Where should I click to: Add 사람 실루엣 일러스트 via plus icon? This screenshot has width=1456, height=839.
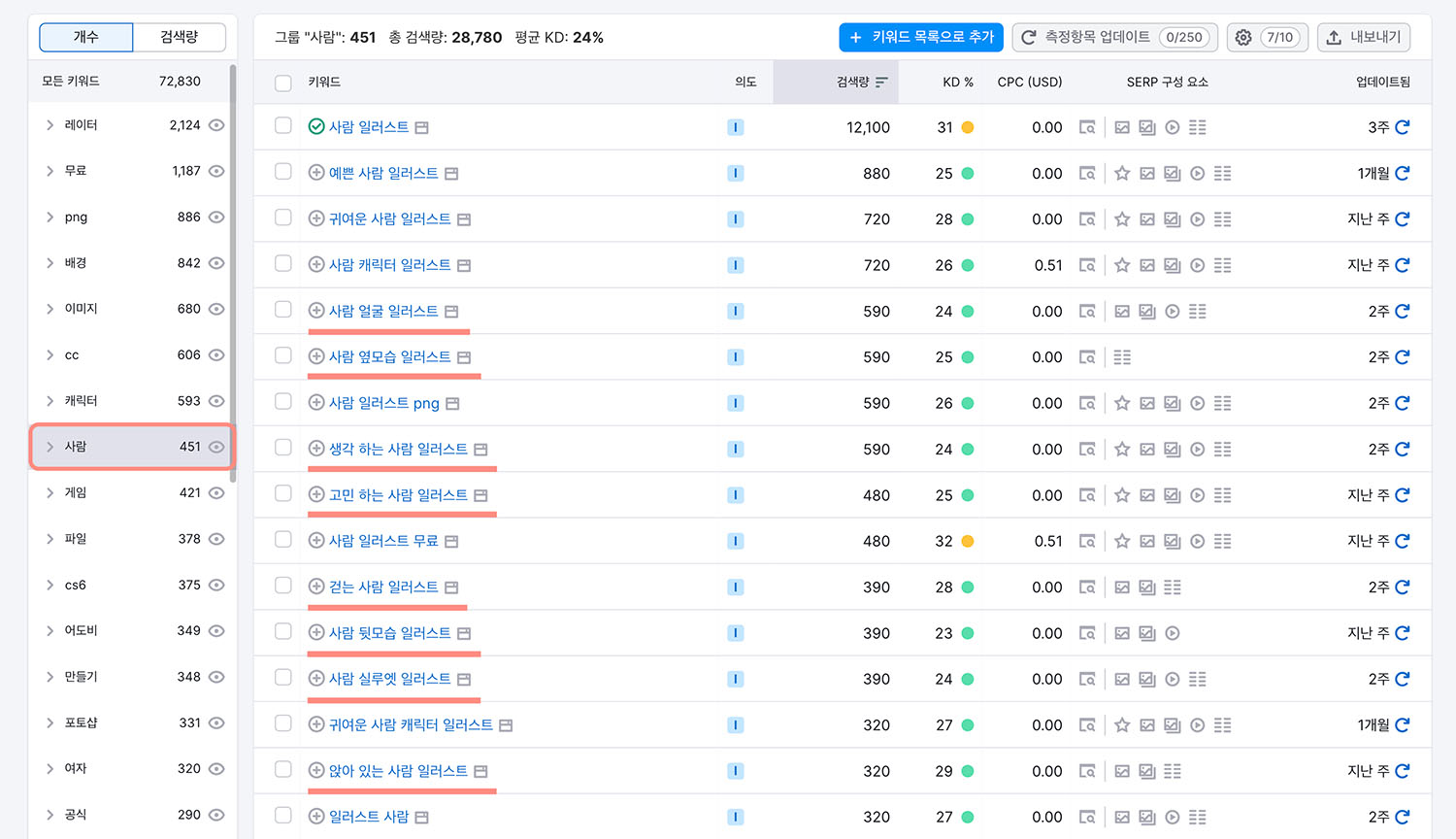(316, 679)
